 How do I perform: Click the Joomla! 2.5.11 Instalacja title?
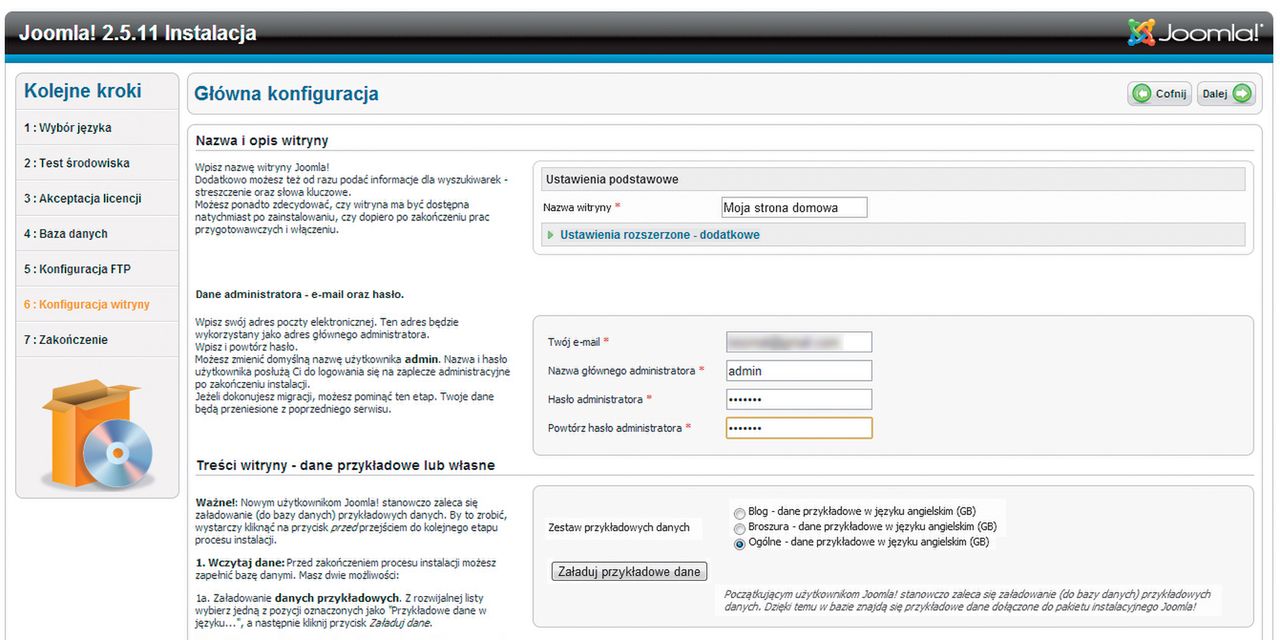pos(137,33)
